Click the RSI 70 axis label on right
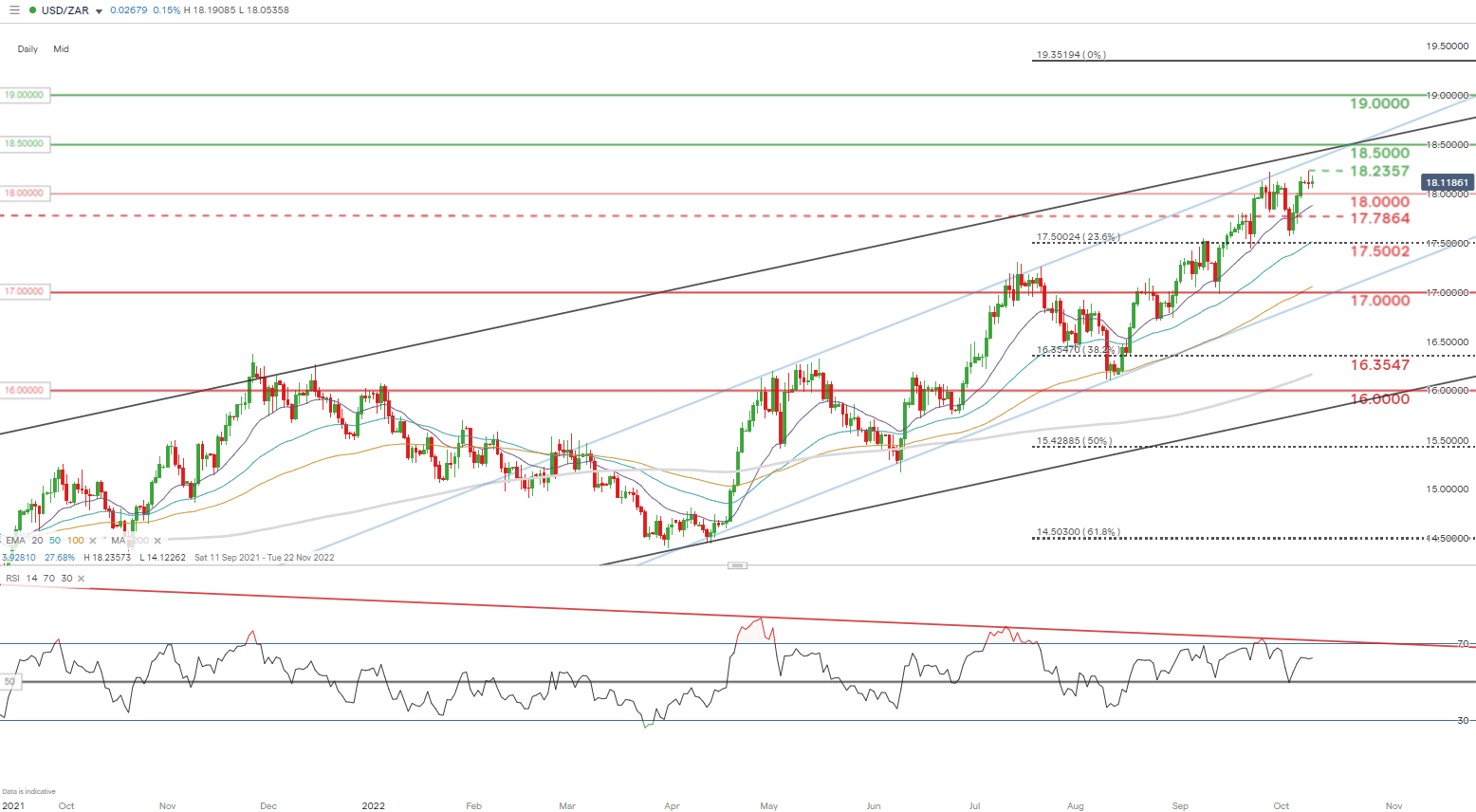 click(1463, 644)
